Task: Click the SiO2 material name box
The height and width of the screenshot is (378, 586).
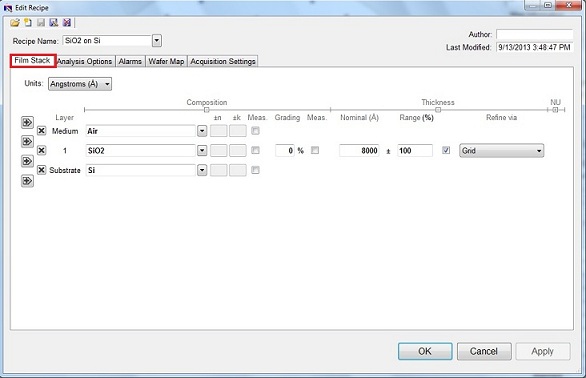Action: coord(141,150)
